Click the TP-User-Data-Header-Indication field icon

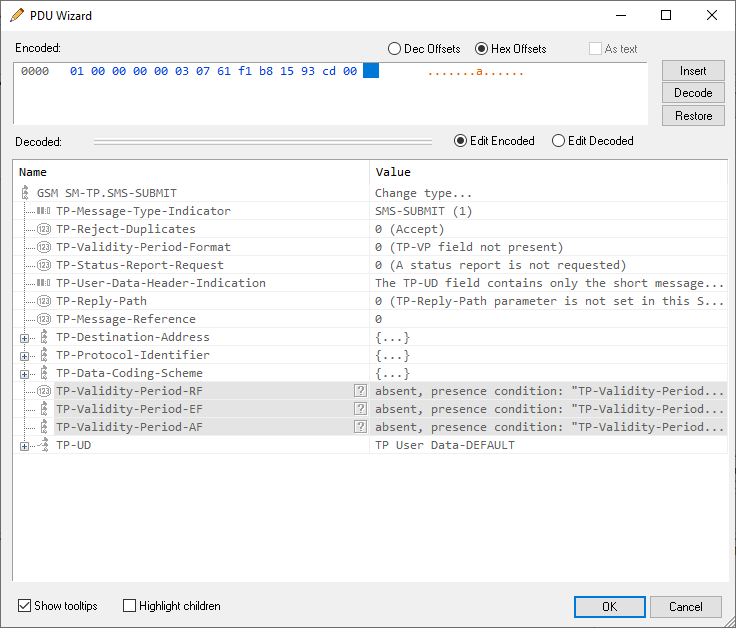pos(44,283)
